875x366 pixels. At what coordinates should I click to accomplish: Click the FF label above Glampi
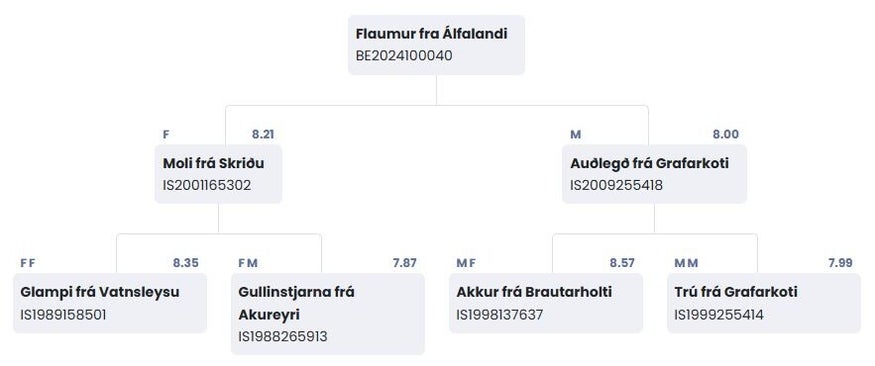tap(27, 263)
